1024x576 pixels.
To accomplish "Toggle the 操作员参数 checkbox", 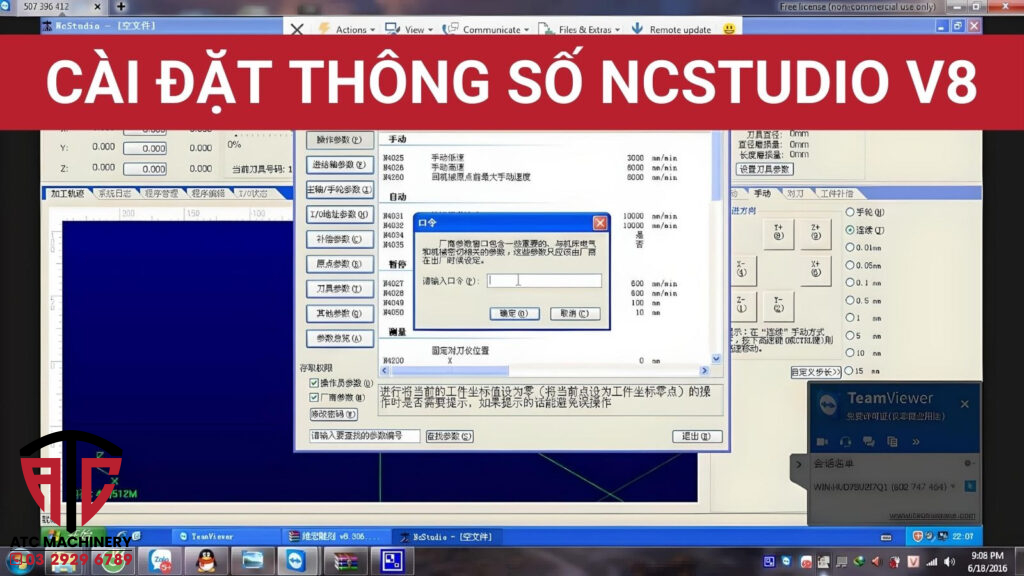I will tap(315, 382).
